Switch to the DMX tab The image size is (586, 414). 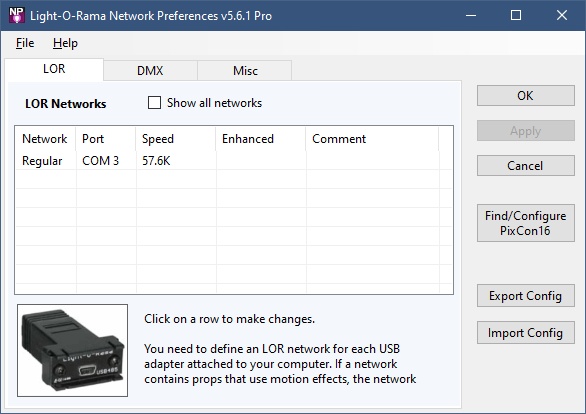pyautogui.click(x=150, y=71)
